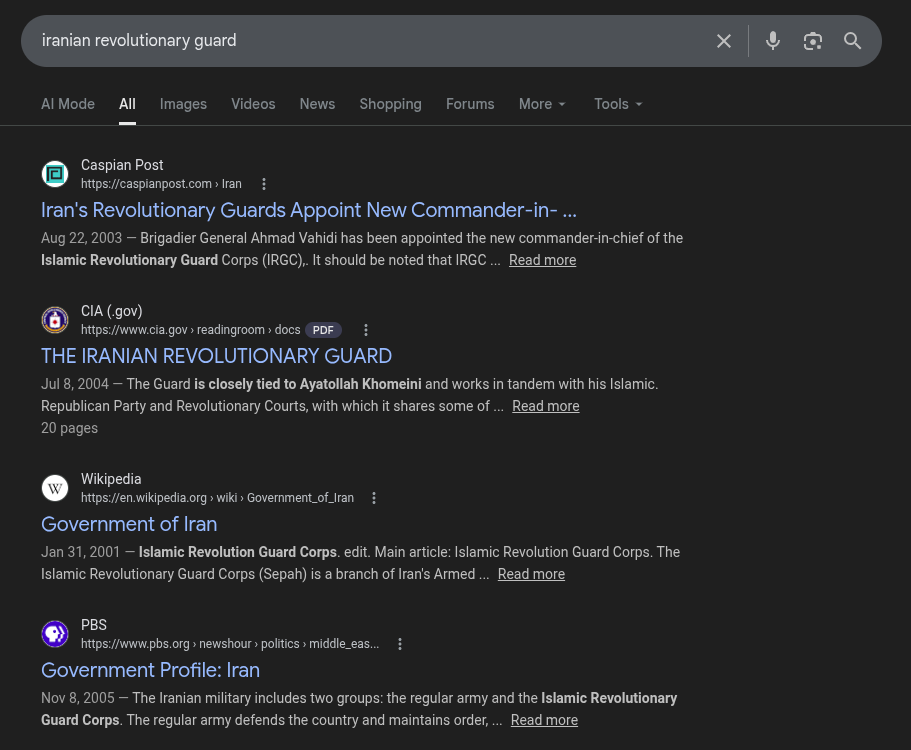911x750 pixels.
Task: Click Read more on Wikipedia snippet
Action: (x=531, y=574)
